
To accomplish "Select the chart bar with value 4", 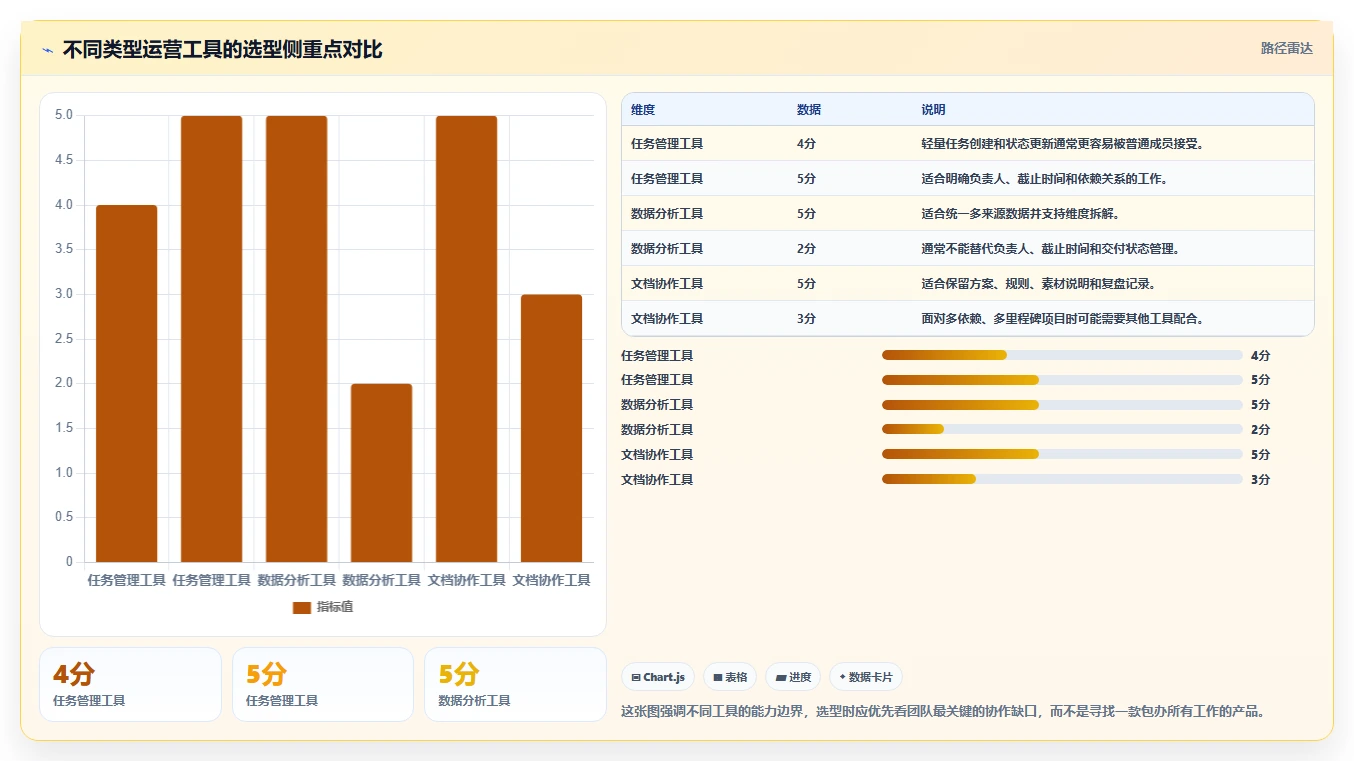I will (127, 383).
